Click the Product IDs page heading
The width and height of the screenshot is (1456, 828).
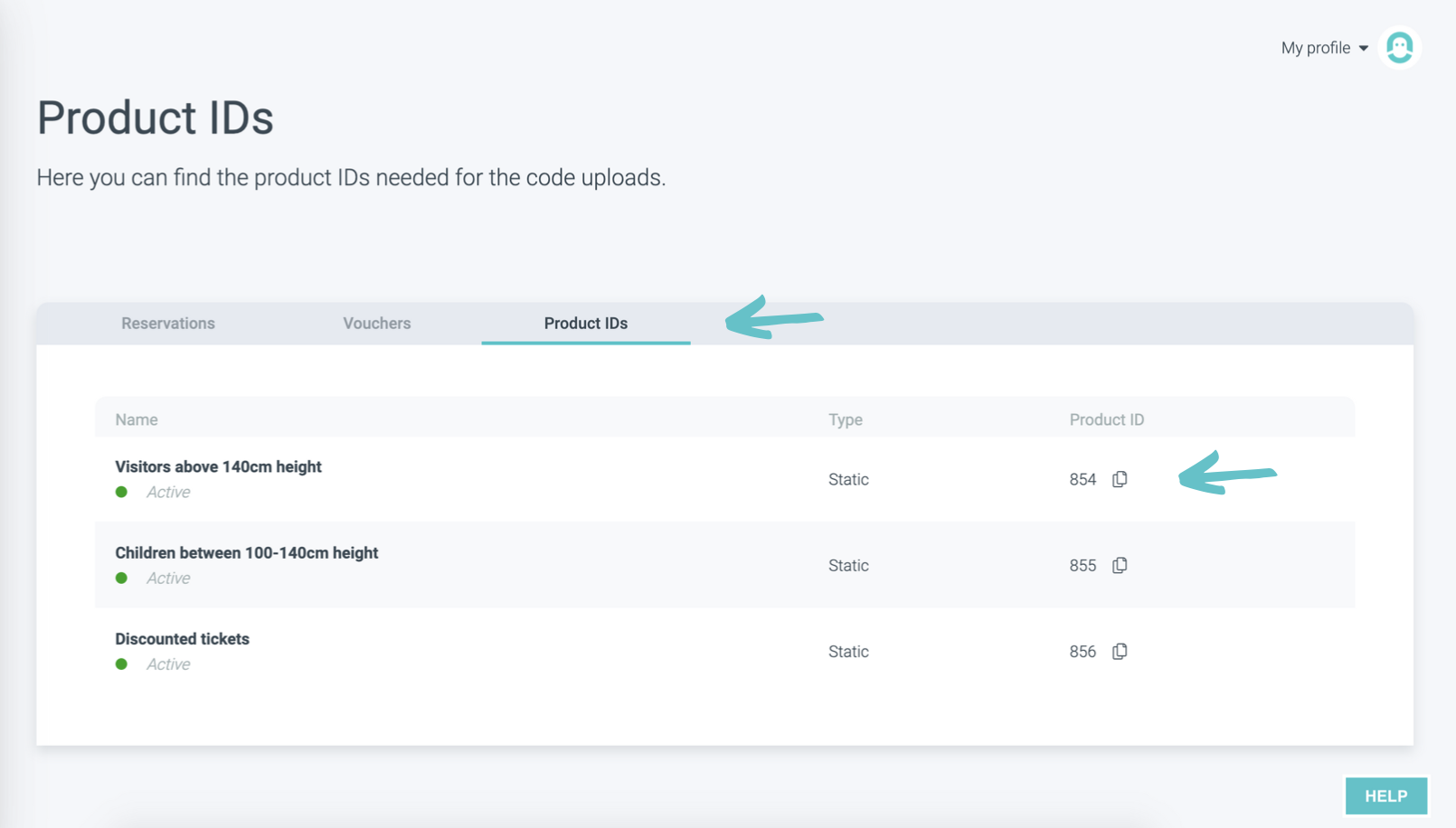156,118
